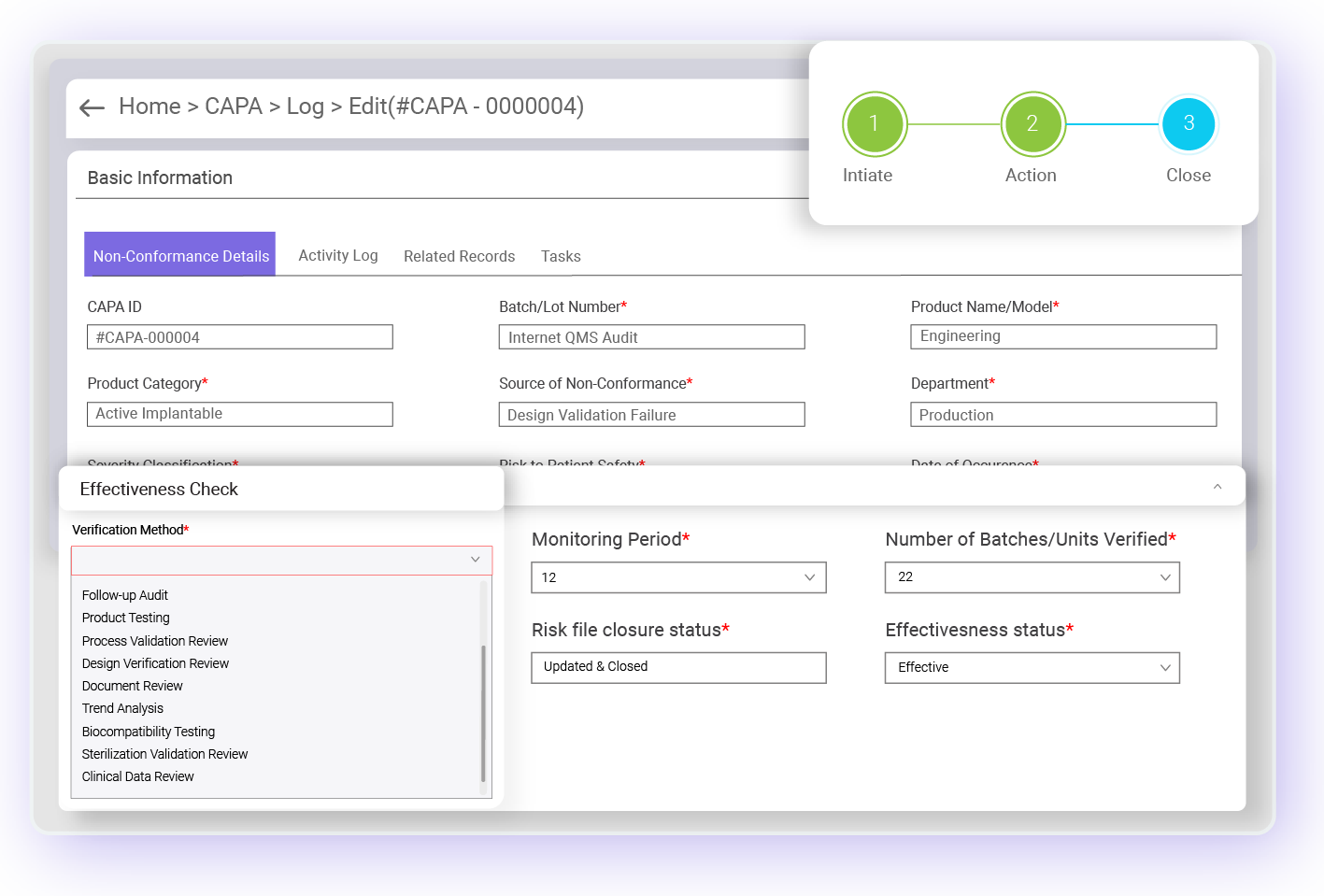Select step 1 Intiate circle
1324x896 pixels.
pos(875,123)
